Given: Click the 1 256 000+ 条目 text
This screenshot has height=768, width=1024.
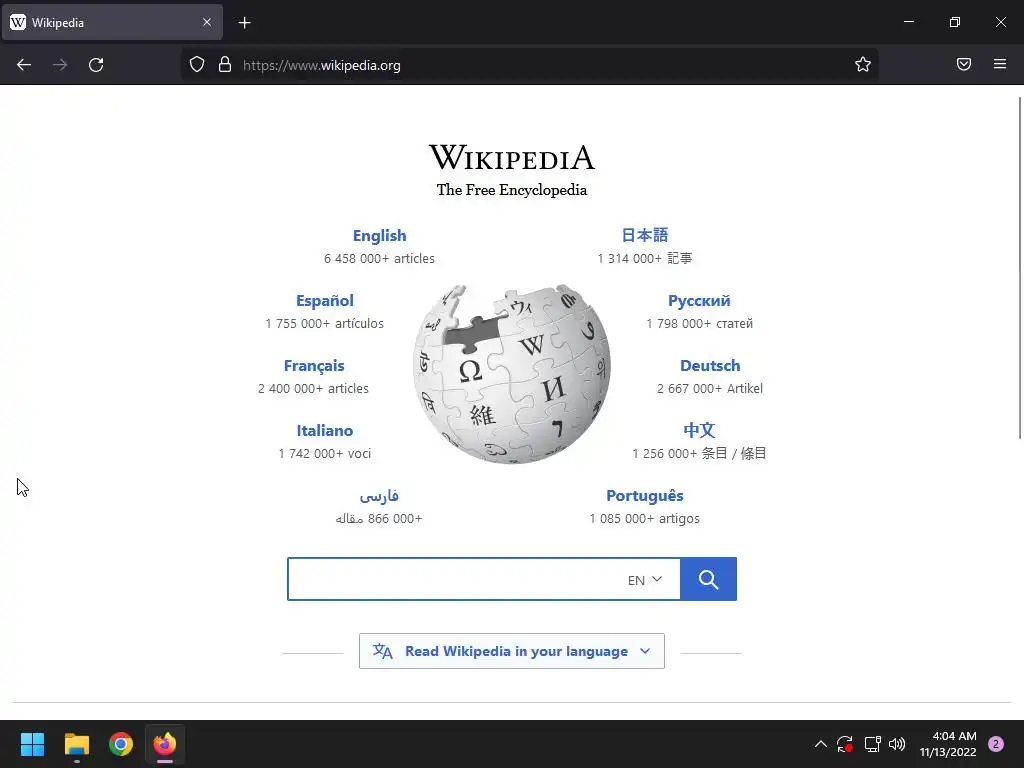Looking at the screenshot, I should click(x=699, y=453).
